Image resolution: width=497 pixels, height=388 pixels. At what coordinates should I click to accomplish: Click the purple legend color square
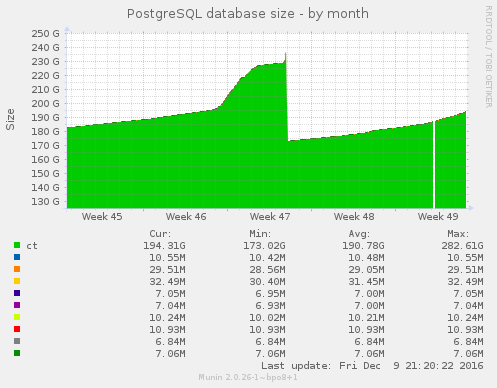tap(17, 305)
